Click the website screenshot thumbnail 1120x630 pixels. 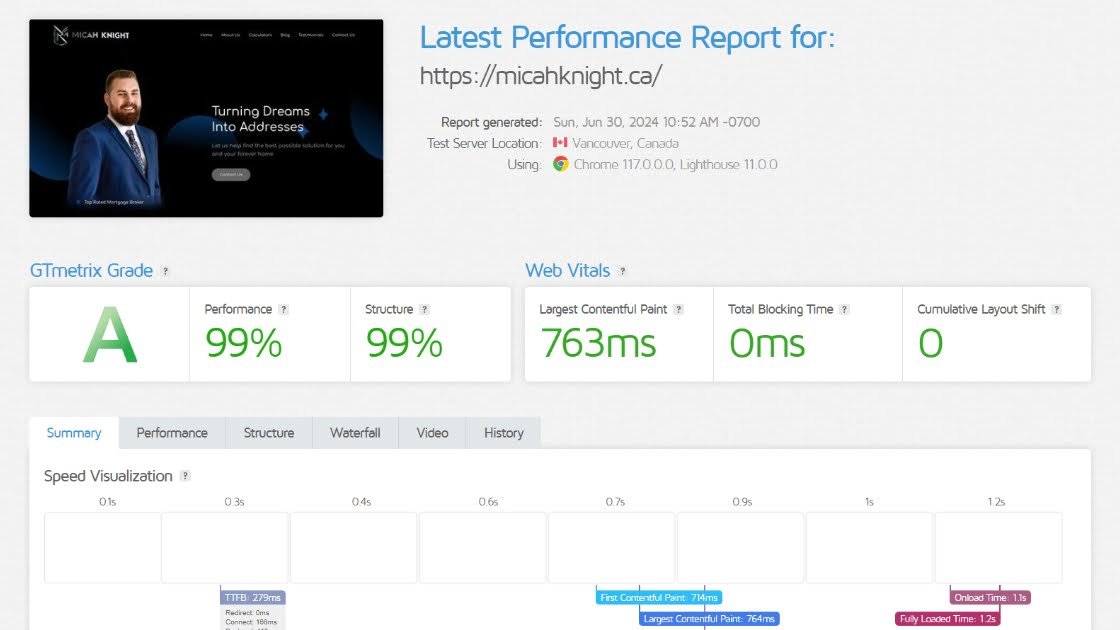tap(206, 118)
